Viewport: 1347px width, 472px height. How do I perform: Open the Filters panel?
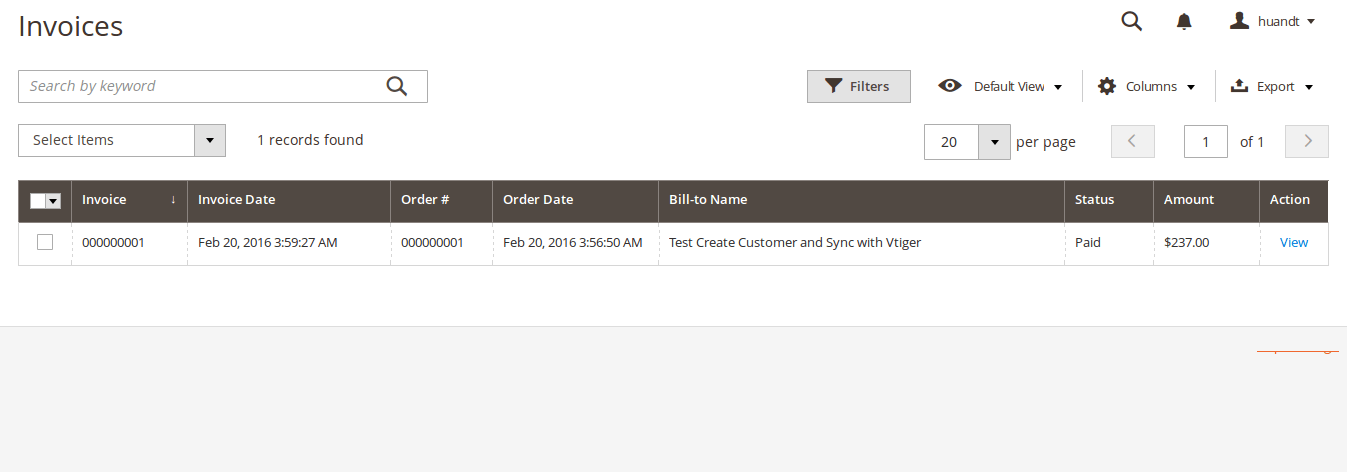[x=858, y=86]
